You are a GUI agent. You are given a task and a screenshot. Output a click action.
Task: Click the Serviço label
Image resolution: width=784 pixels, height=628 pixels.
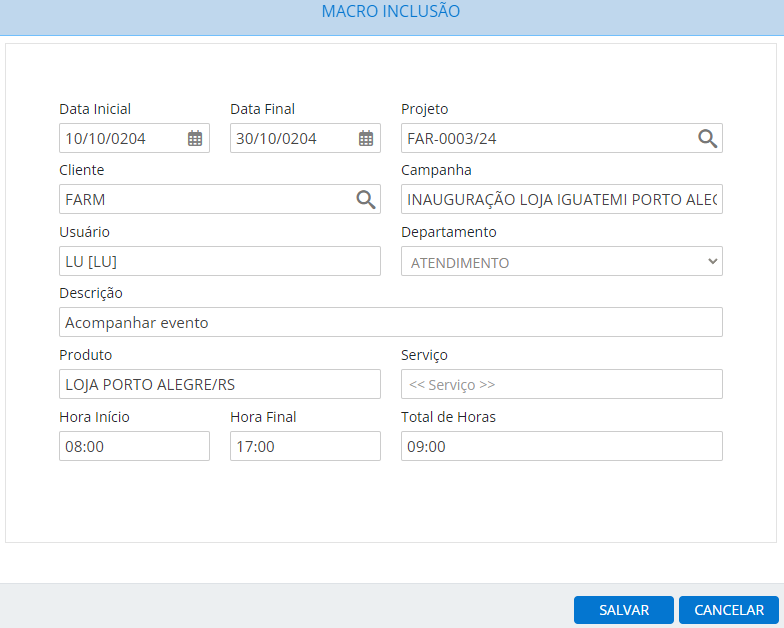424,356
